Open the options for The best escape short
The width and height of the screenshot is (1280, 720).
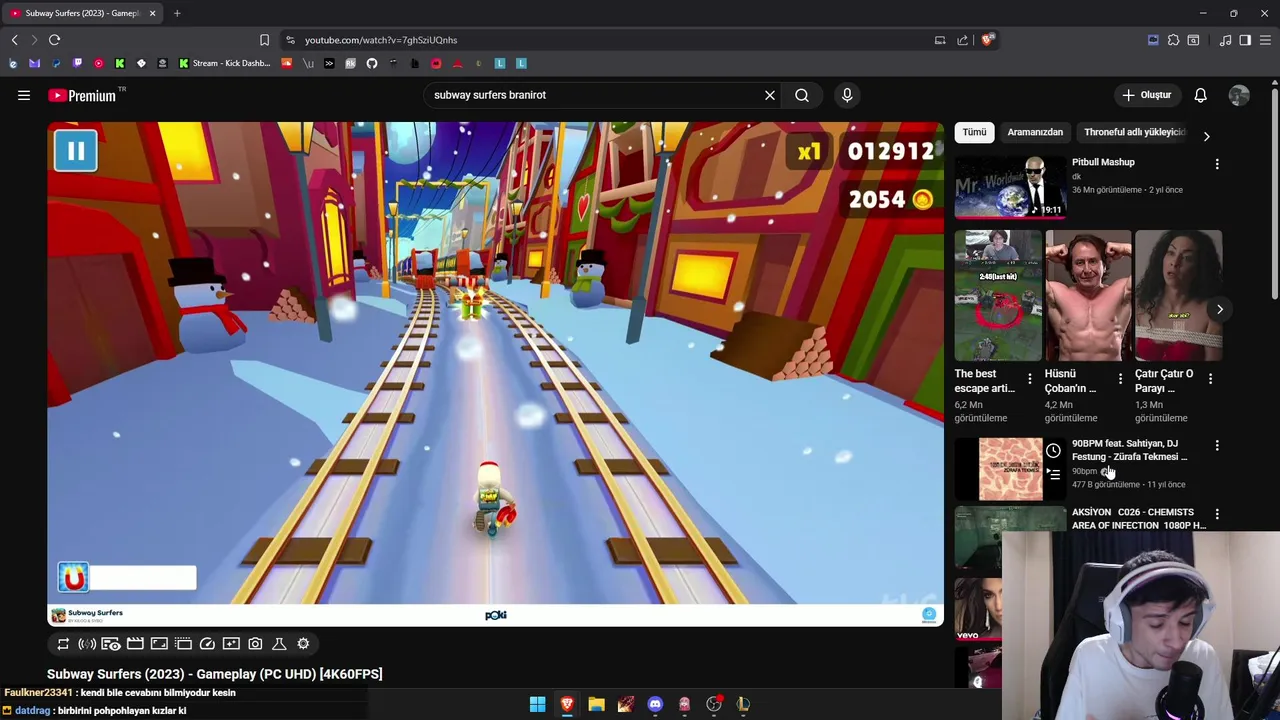coord(1029,379)
